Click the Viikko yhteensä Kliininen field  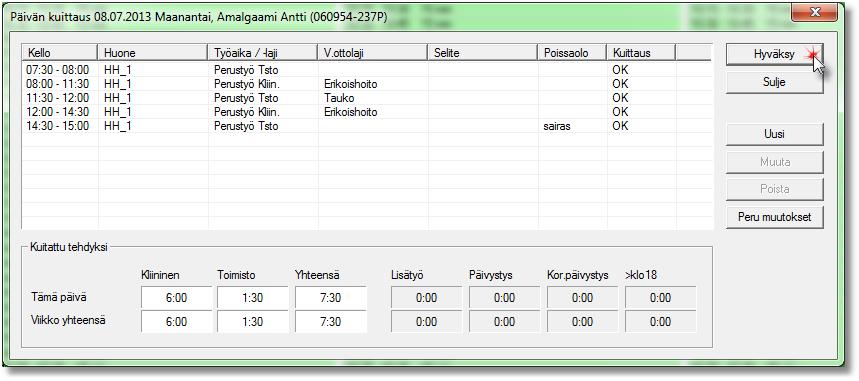click(176, 322)
